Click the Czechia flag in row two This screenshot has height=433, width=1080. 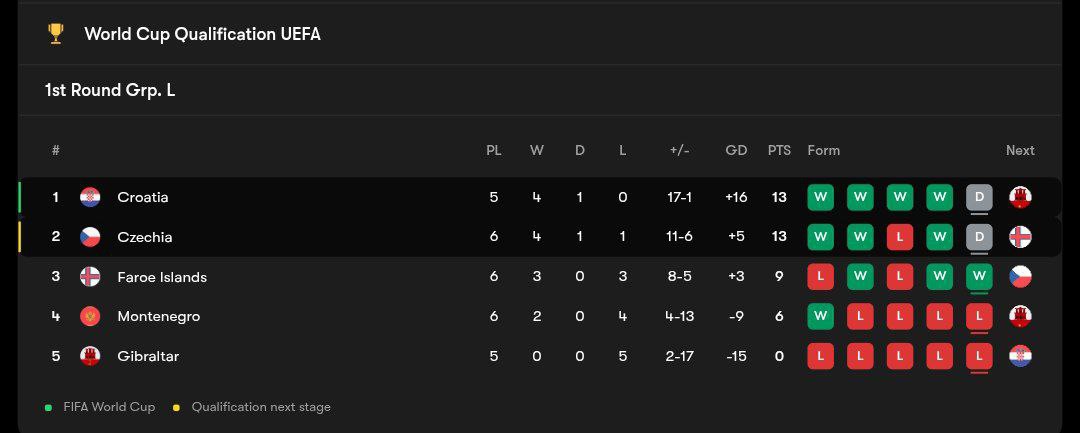tap(90, 237)
